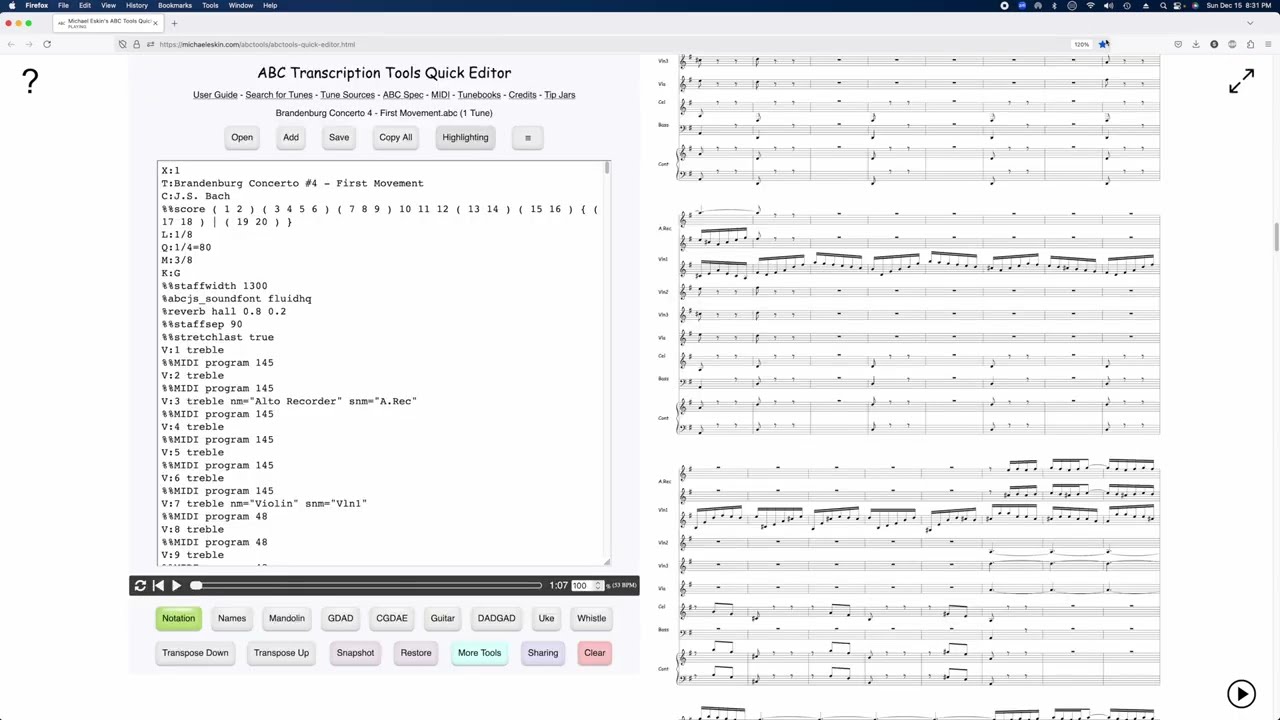
Task: Close the ABC Tools tab
Action: (x=155, y=23)
